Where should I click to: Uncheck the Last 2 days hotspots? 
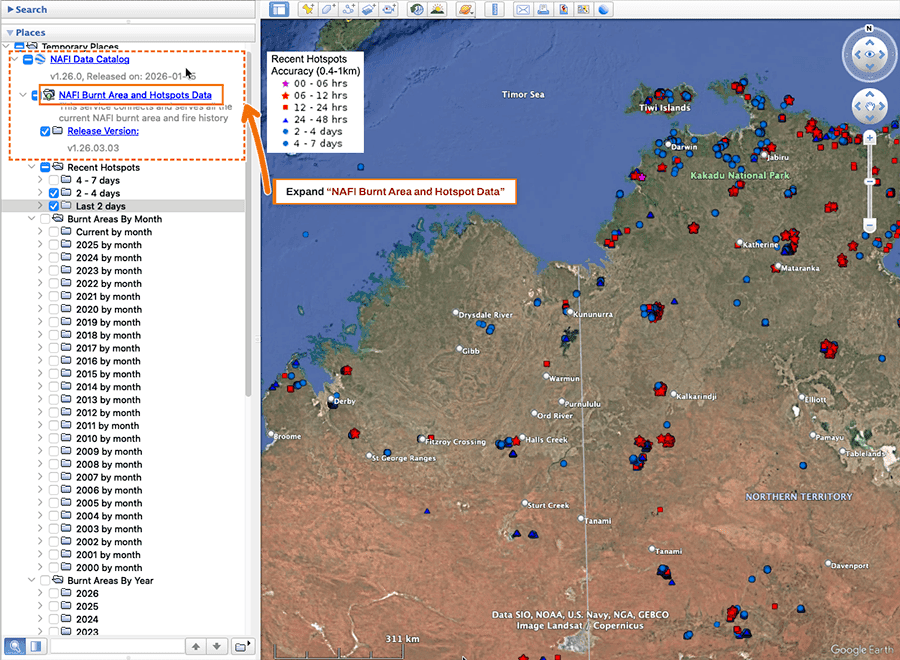click(53, 206)
